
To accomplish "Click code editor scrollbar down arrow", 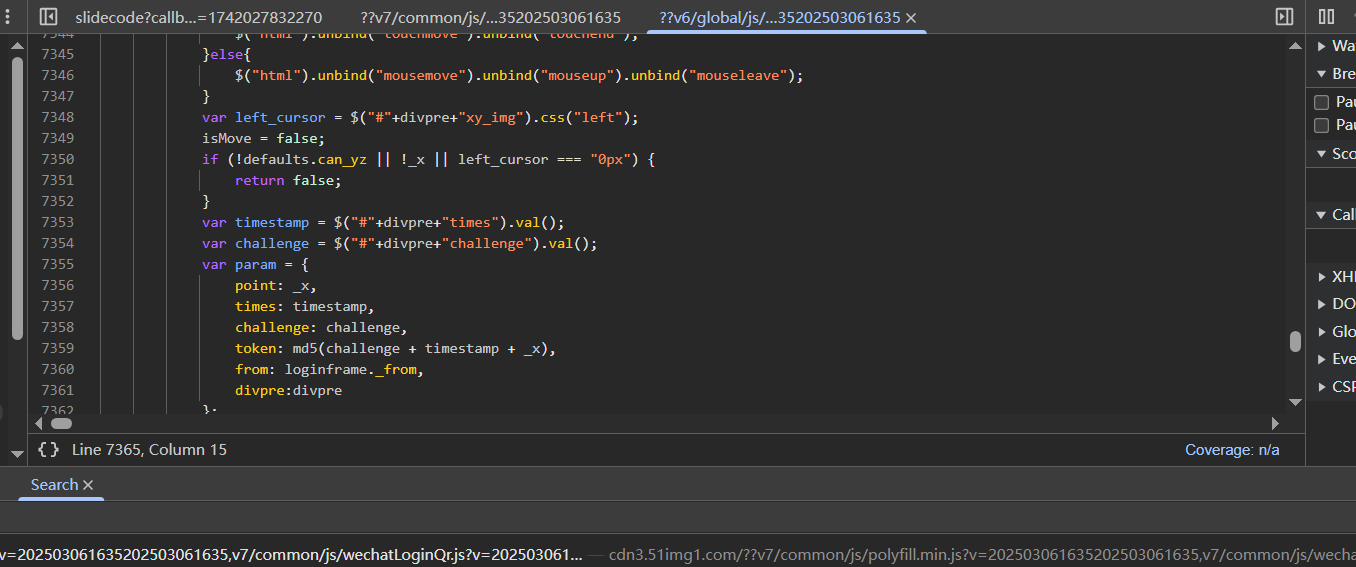I will [x=1295, y=402].
